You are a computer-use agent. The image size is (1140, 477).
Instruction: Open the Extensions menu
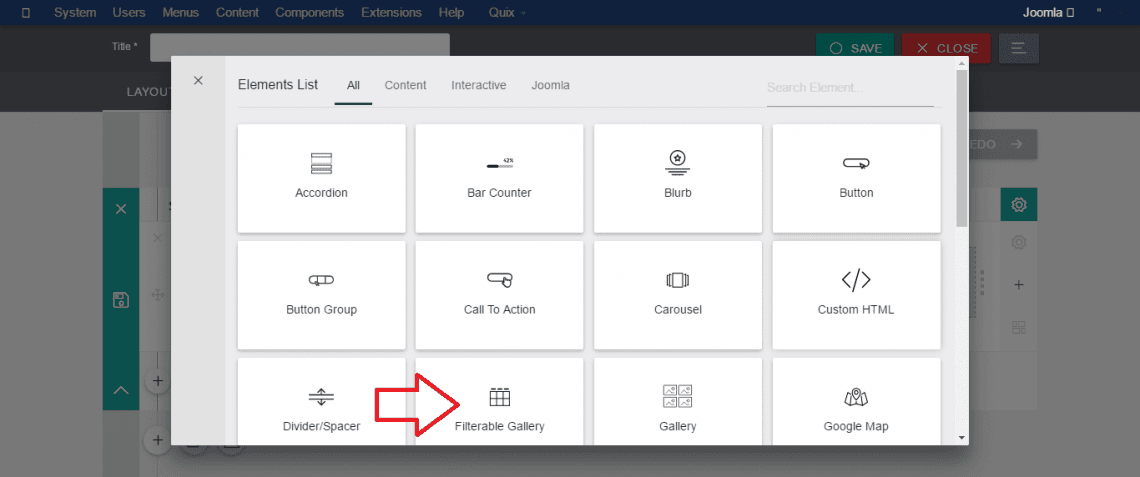(391, 12)
